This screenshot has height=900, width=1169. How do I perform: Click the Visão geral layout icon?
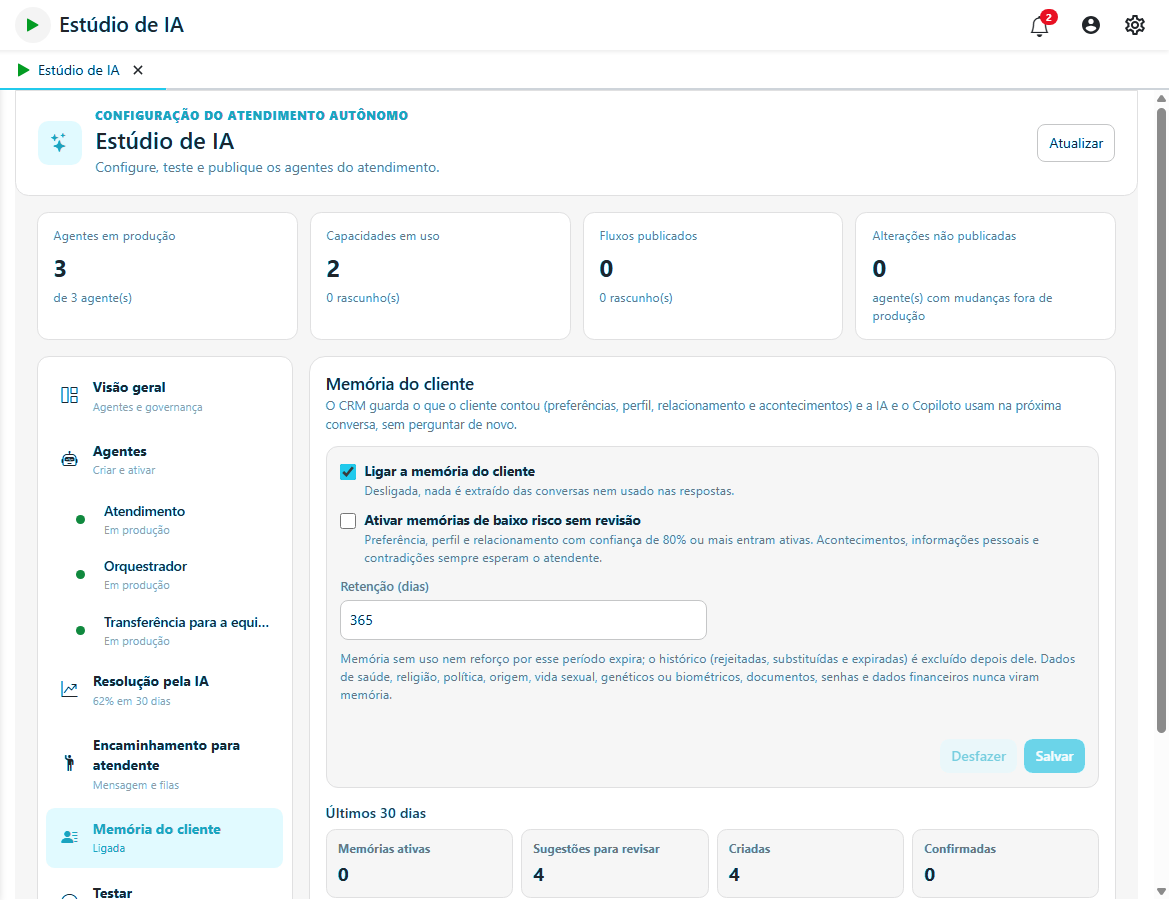coord(69,395)
